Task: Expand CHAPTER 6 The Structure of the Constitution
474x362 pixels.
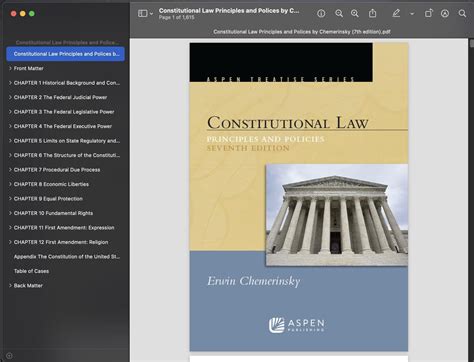Action: (10, 155)
